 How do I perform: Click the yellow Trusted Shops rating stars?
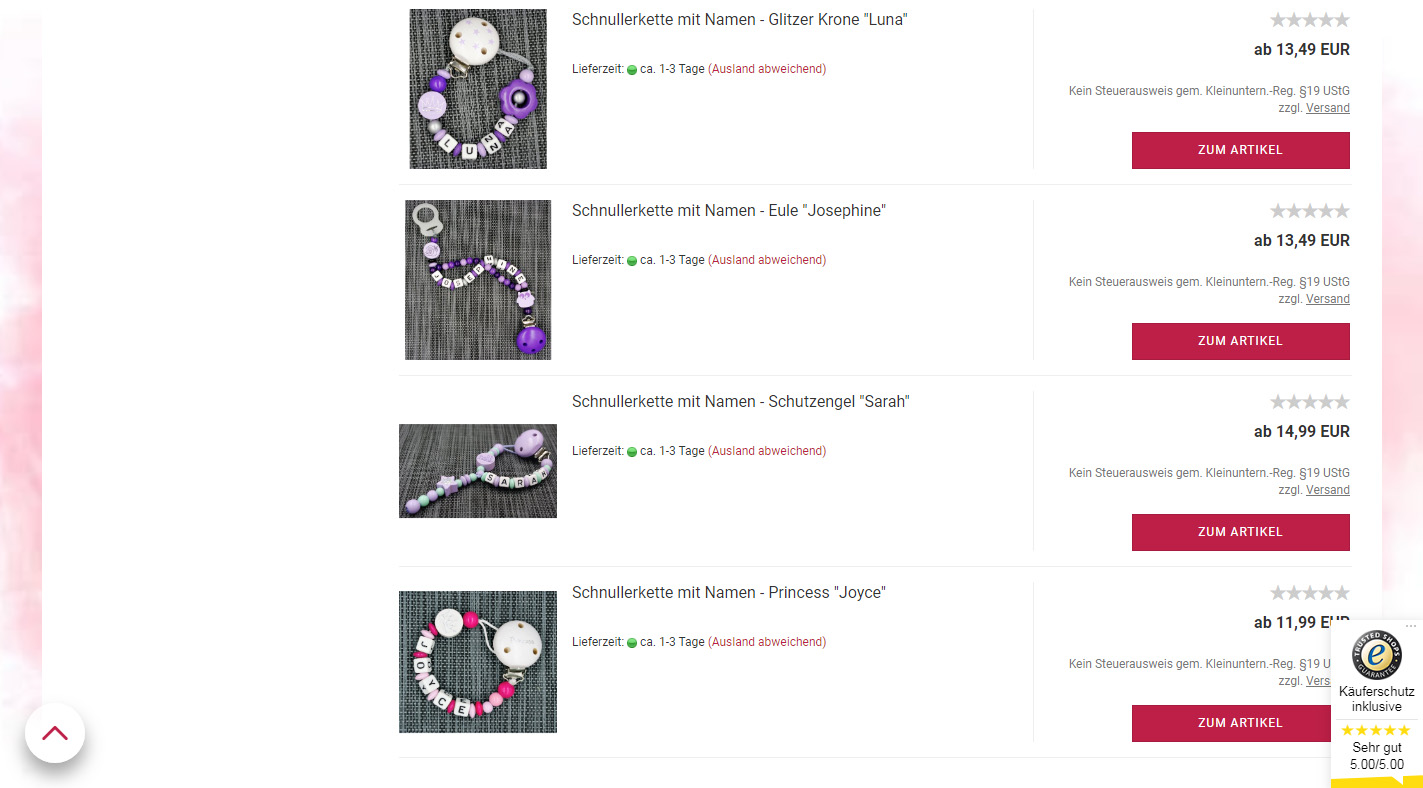point(1376,730)
